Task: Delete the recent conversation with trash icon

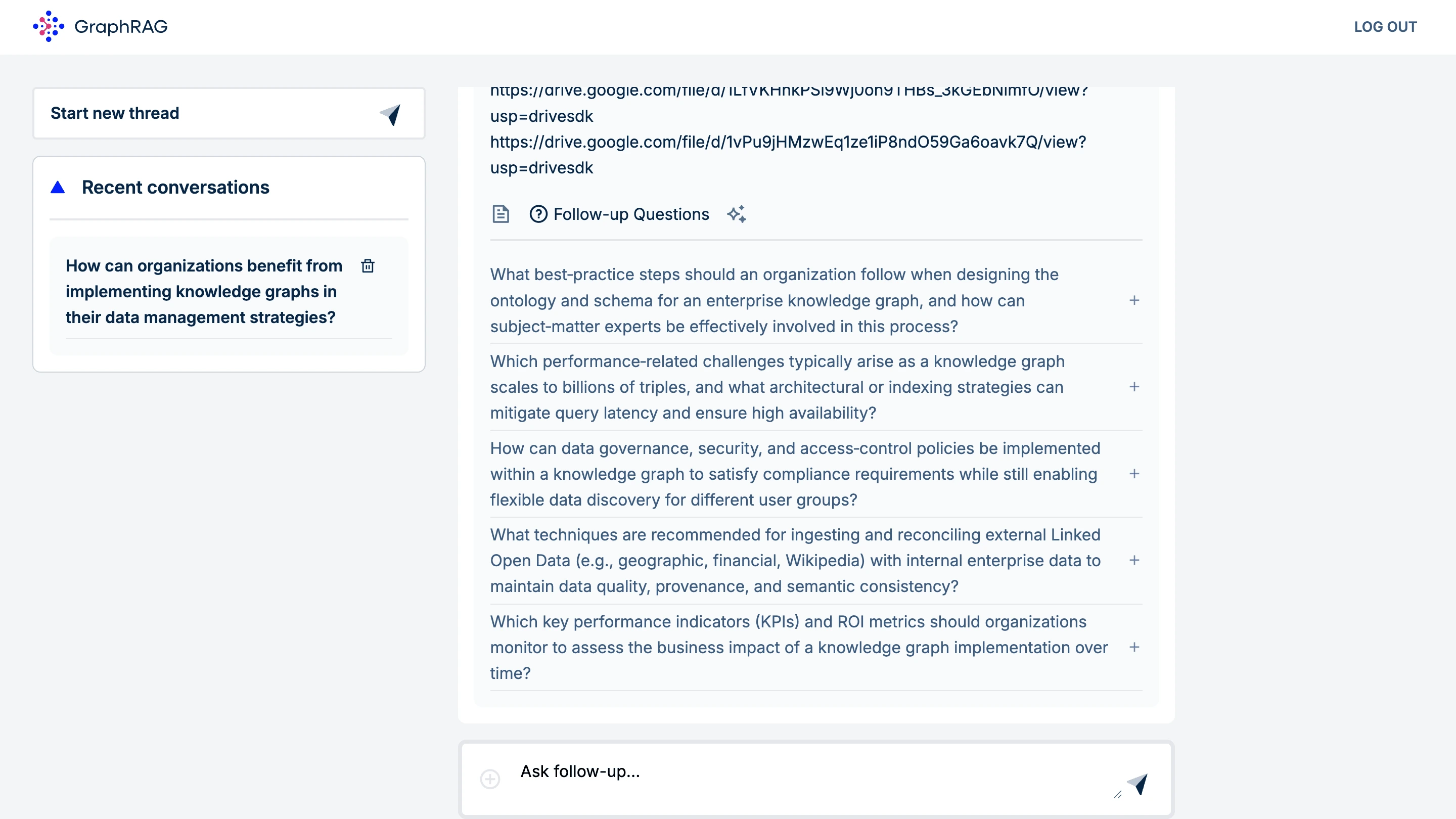Action: point(368,265)
